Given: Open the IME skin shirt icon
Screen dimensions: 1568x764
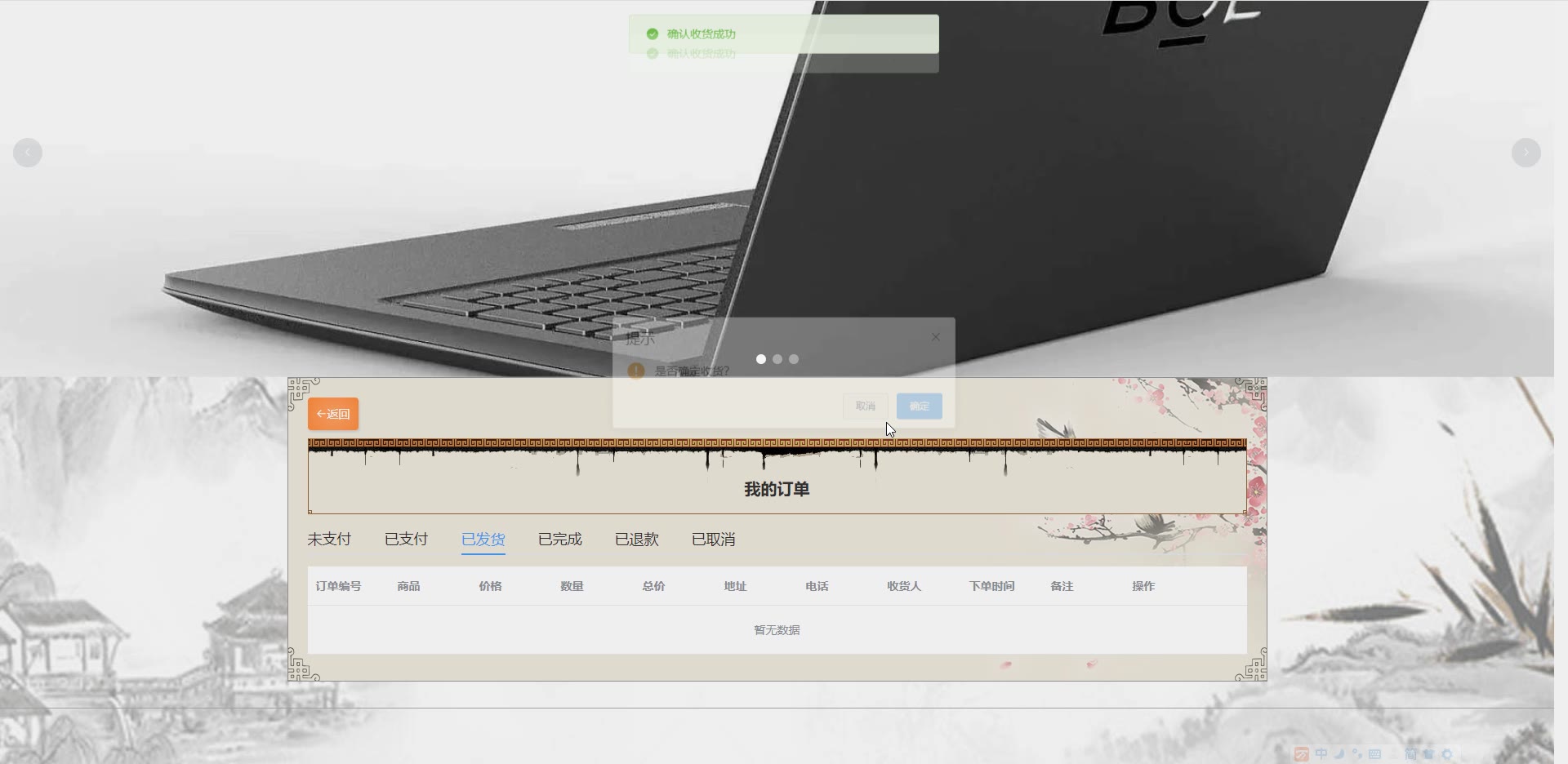Looking at the screenshot, I should tap(1428, 754).
